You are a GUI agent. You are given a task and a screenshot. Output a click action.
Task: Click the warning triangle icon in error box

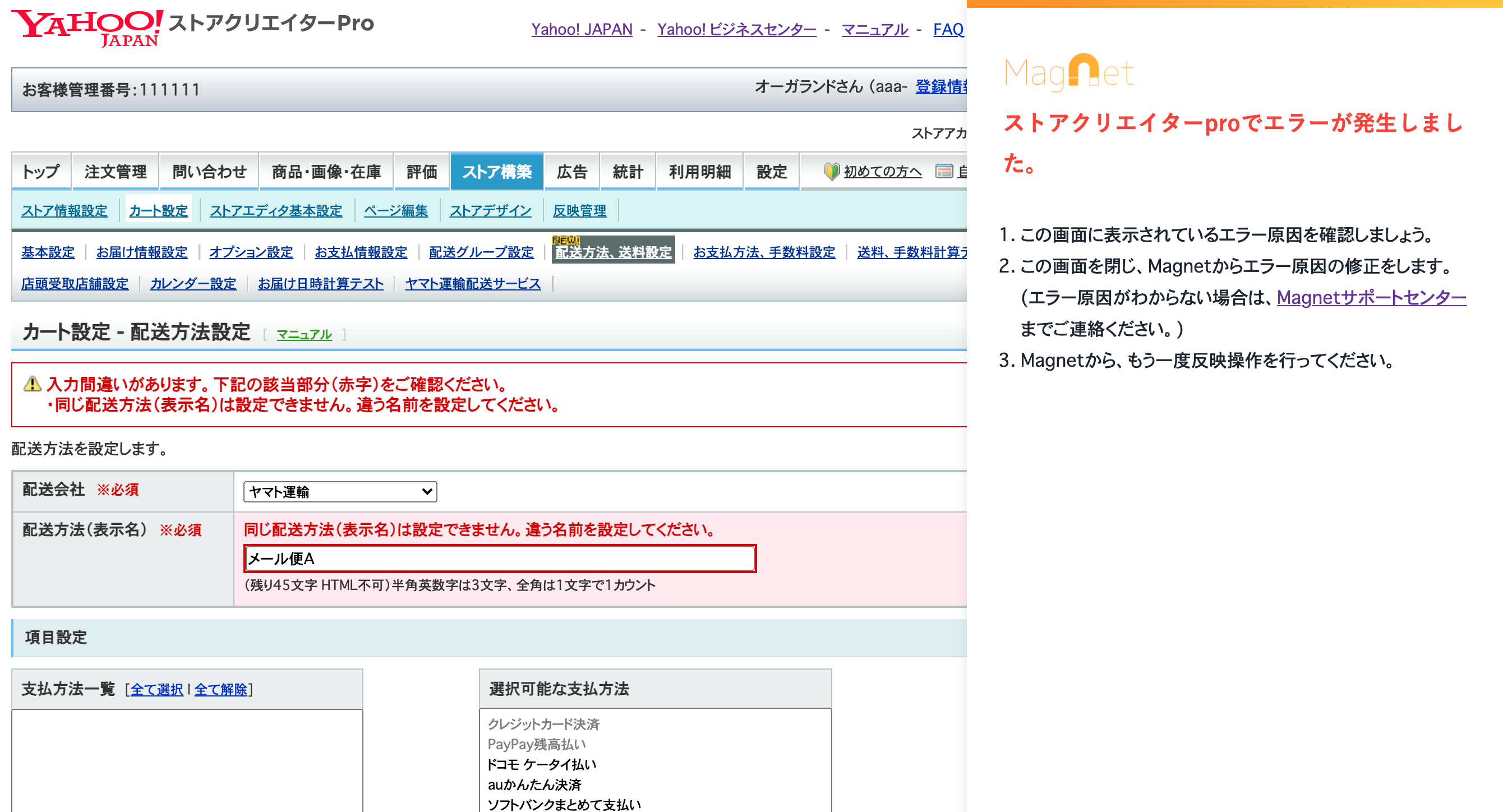point(33,384)
